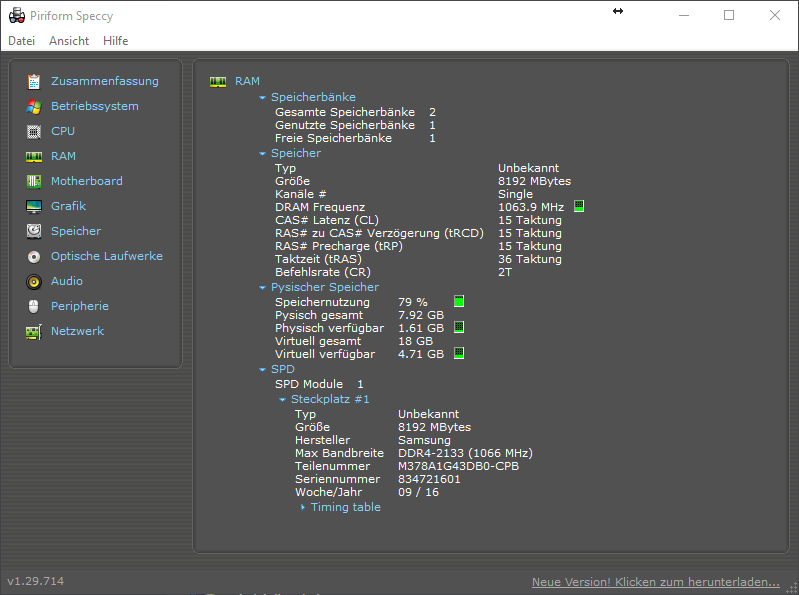Click green indicator next to Speichernutzung 79 %
Screen dimensions: 799x595
point(459,301)
